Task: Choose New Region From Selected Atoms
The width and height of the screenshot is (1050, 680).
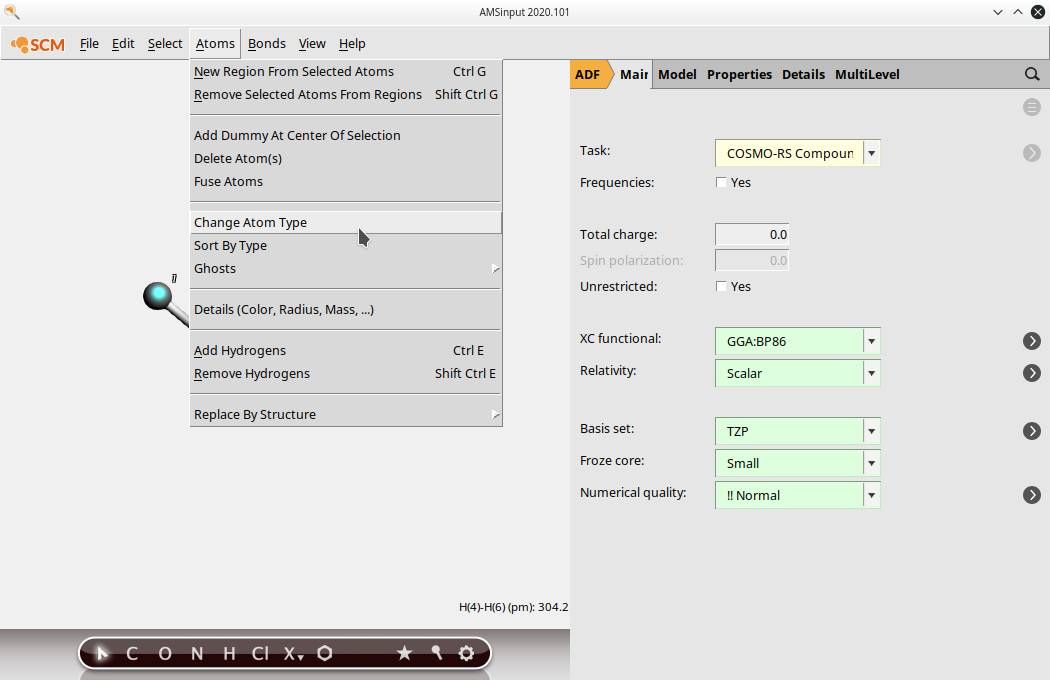Action: pos(346,72)
